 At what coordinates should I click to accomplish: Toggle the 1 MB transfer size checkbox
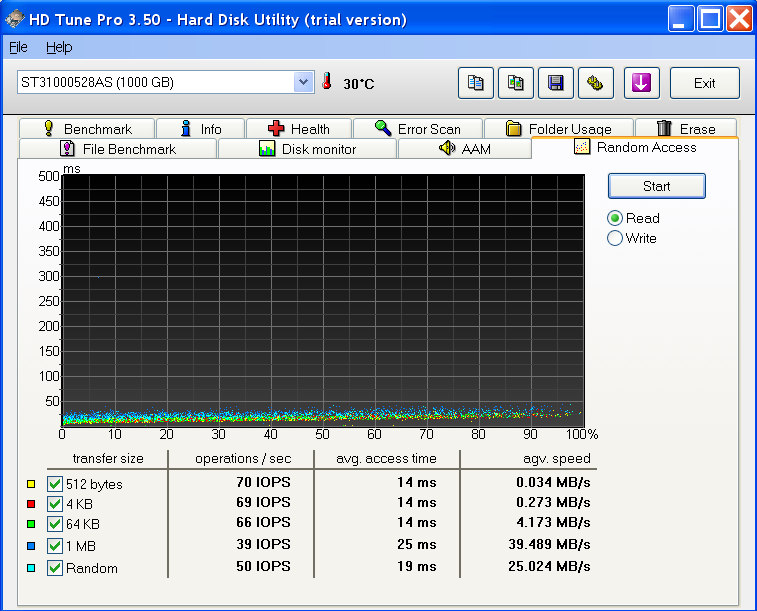(x=55, y=547)
